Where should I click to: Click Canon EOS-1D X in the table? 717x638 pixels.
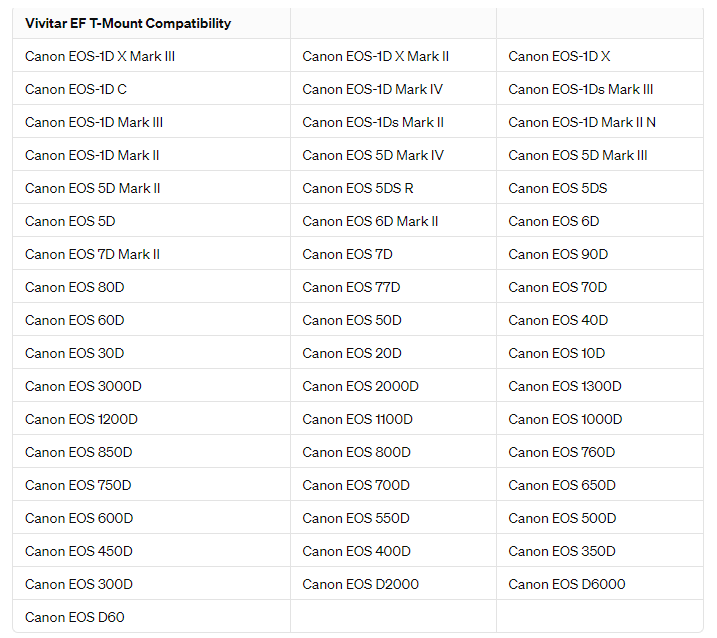559,56
